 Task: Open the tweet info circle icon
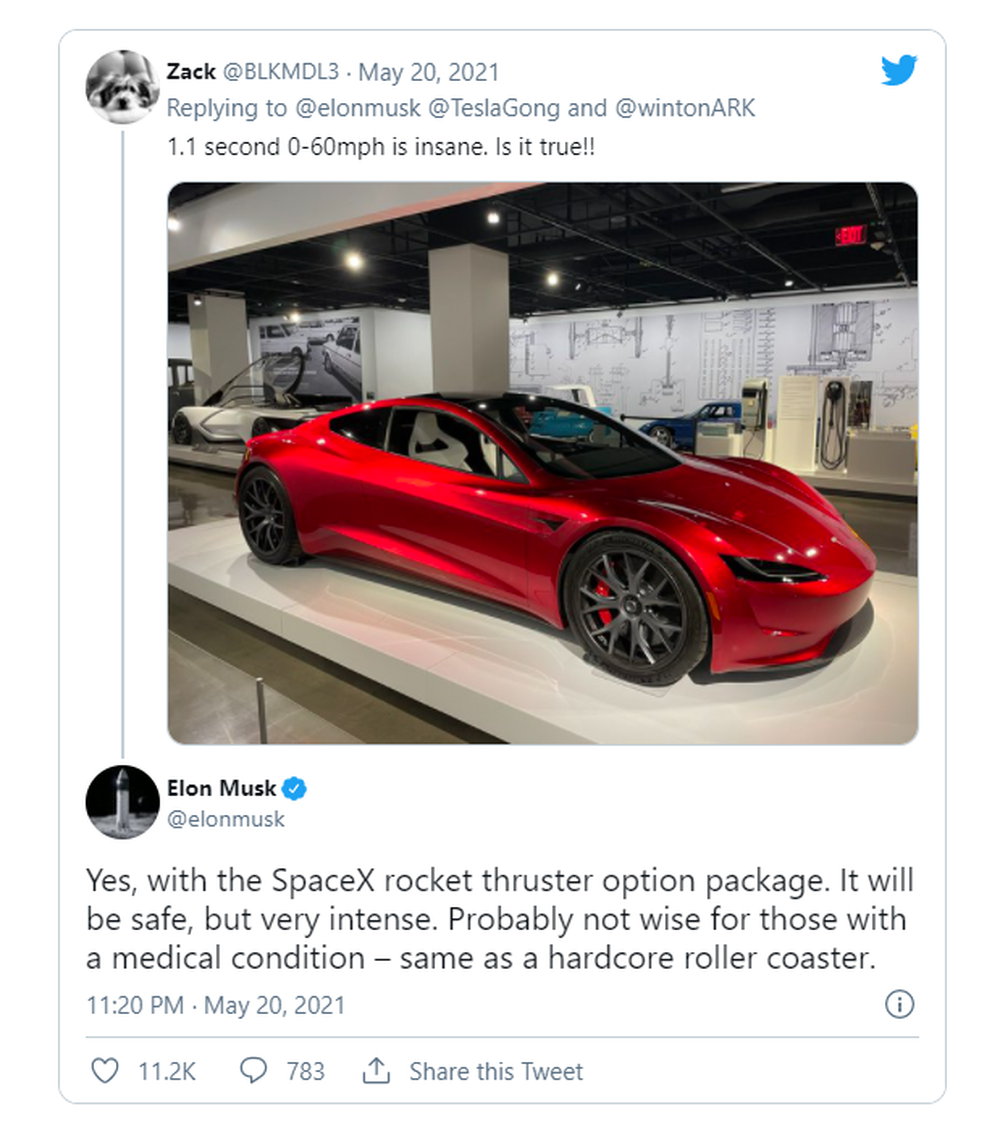pyautogui.click(x=899, y=1004)
